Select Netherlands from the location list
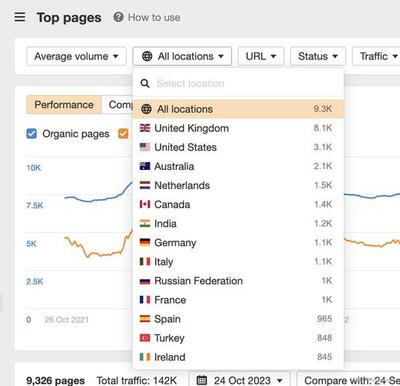The image size is (400, 386). [238, 185]
